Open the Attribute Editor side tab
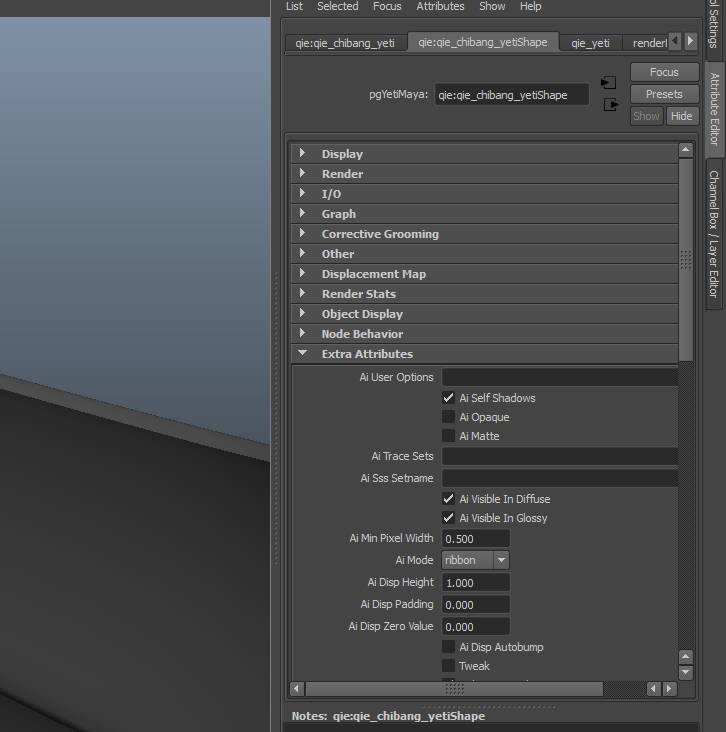Image resolution: width=726 pixels, height=732 pixels. coord(714,109)
